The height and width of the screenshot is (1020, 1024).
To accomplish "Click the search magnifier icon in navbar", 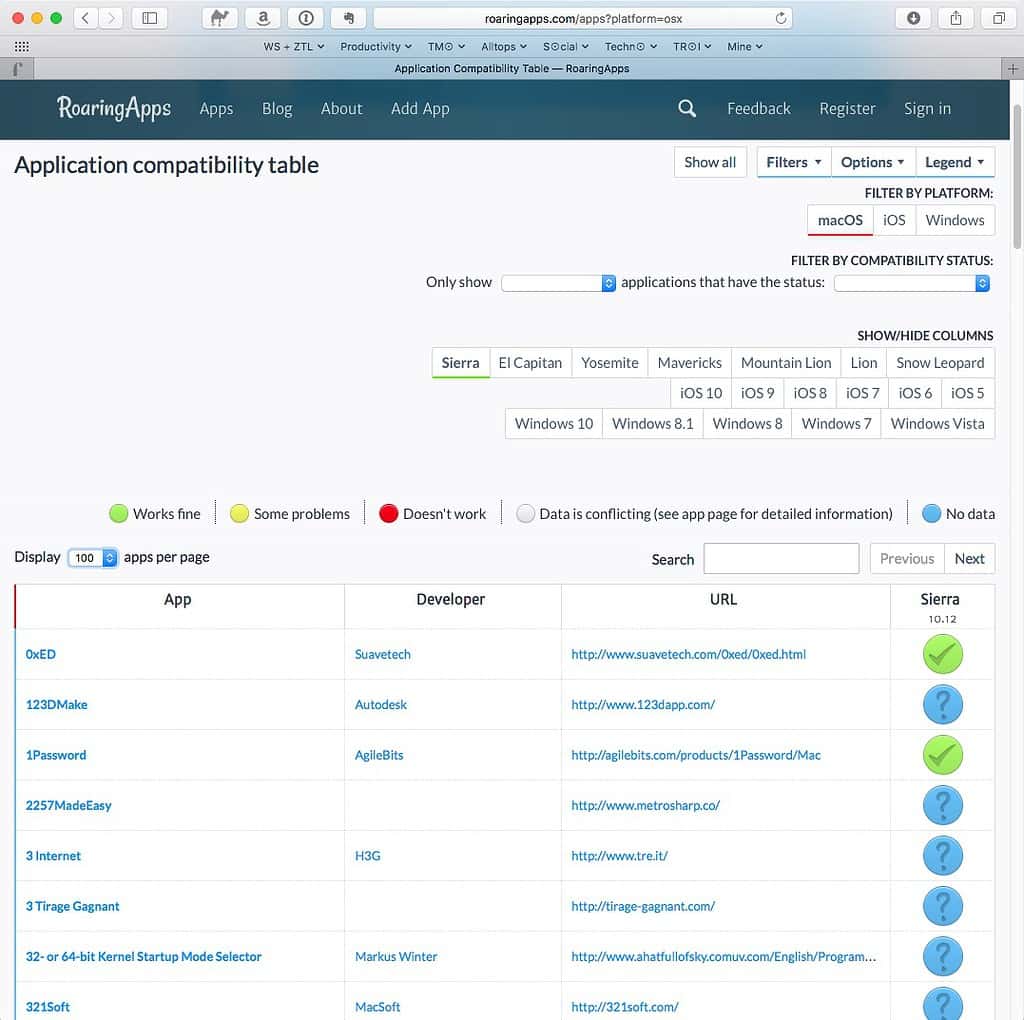I will 687,109.
